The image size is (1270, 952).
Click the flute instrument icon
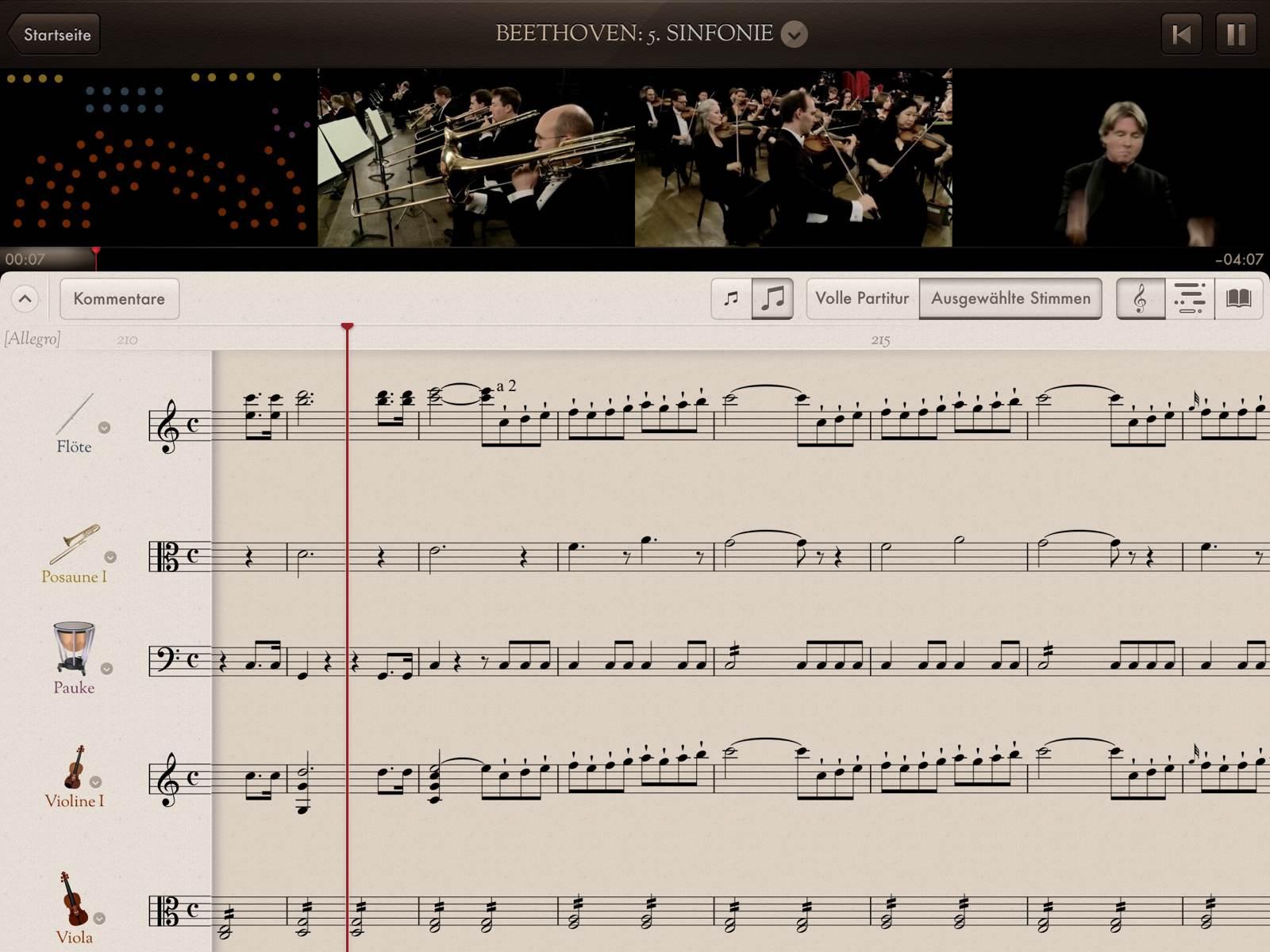(75, 414)
